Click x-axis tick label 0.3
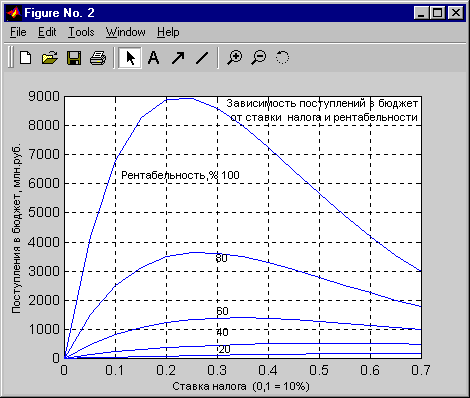470x398 pixels. pos(217,370)
